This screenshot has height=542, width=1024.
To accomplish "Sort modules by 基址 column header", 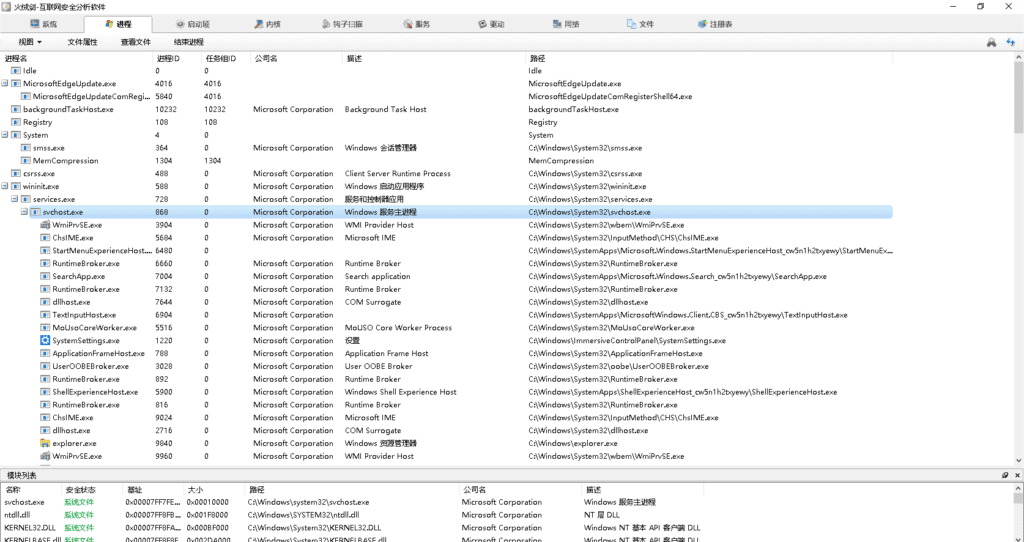I will coord(153,489).
